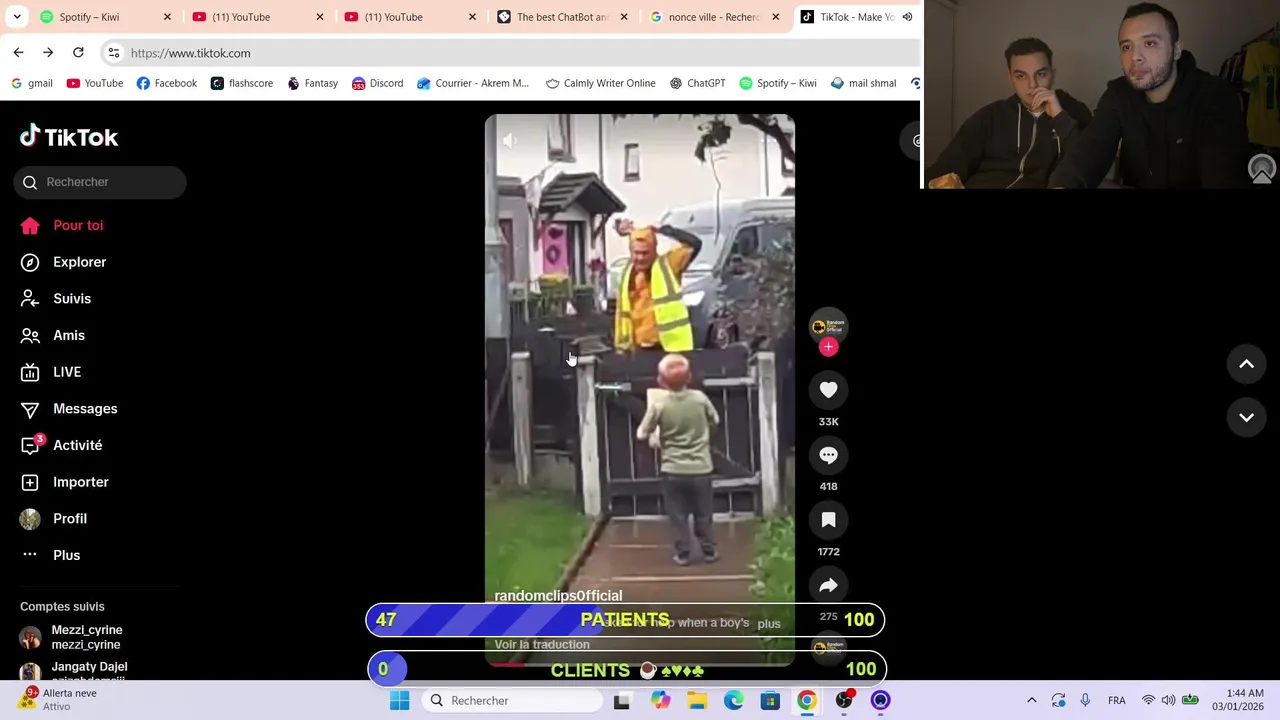Open the Facebook bookmark
The height and width of the screenshot is (720, 1280).
(x=167, y=83)
